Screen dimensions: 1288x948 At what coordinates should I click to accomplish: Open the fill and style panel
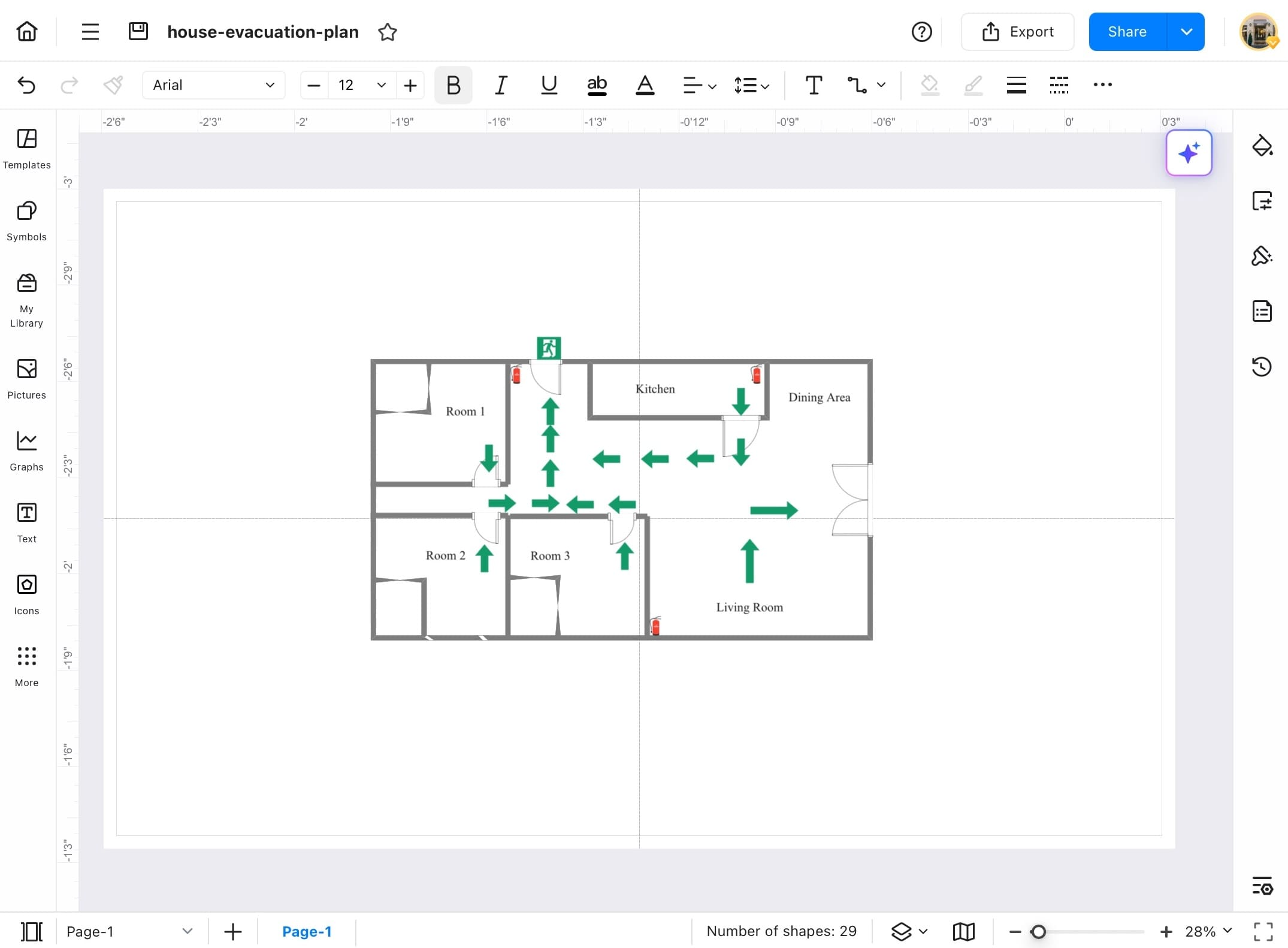pyautogui.click(x=1262, y=145)
